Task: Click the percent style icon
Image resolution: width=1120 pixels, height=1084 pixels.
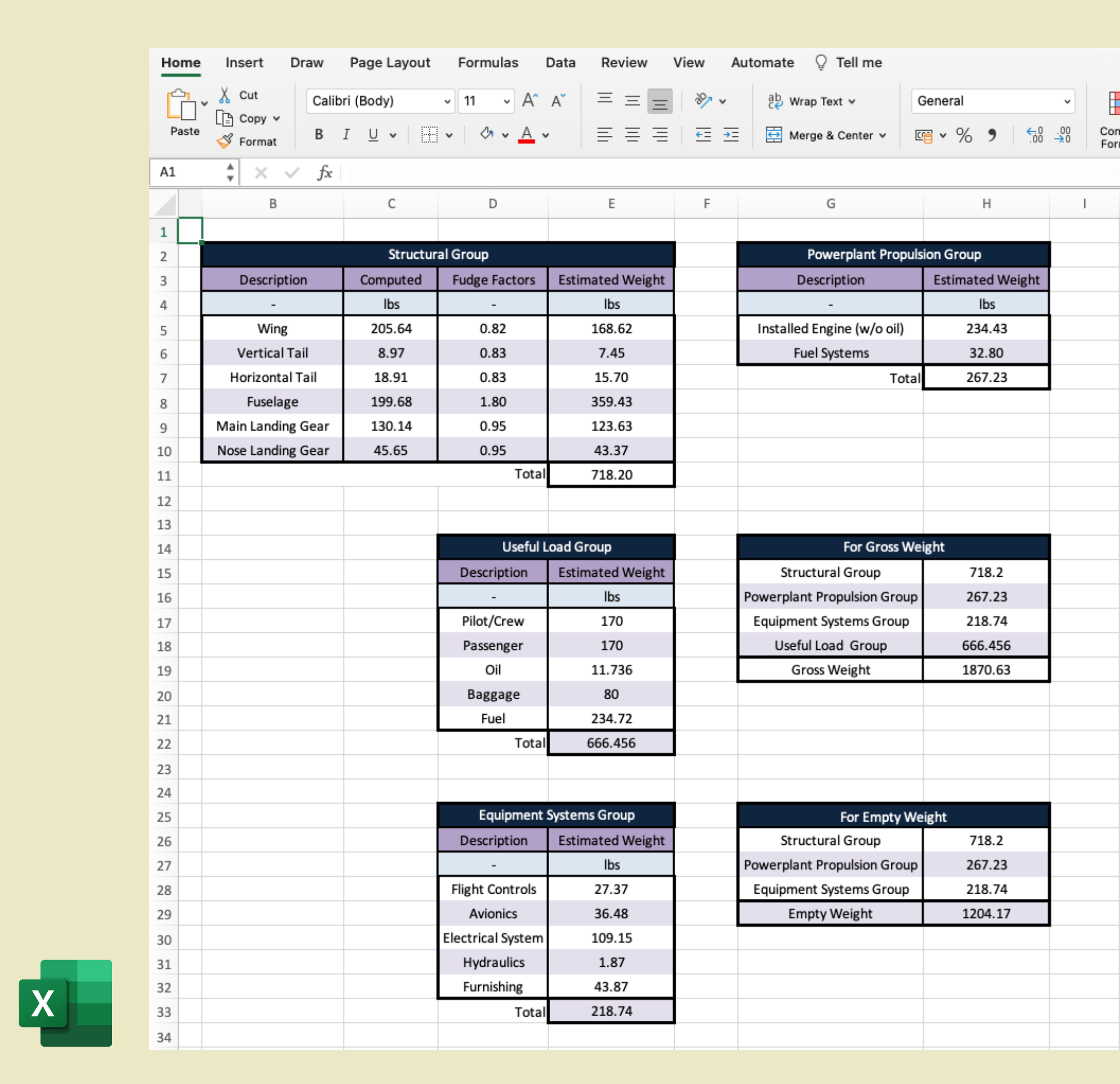Action: point(963,135)
